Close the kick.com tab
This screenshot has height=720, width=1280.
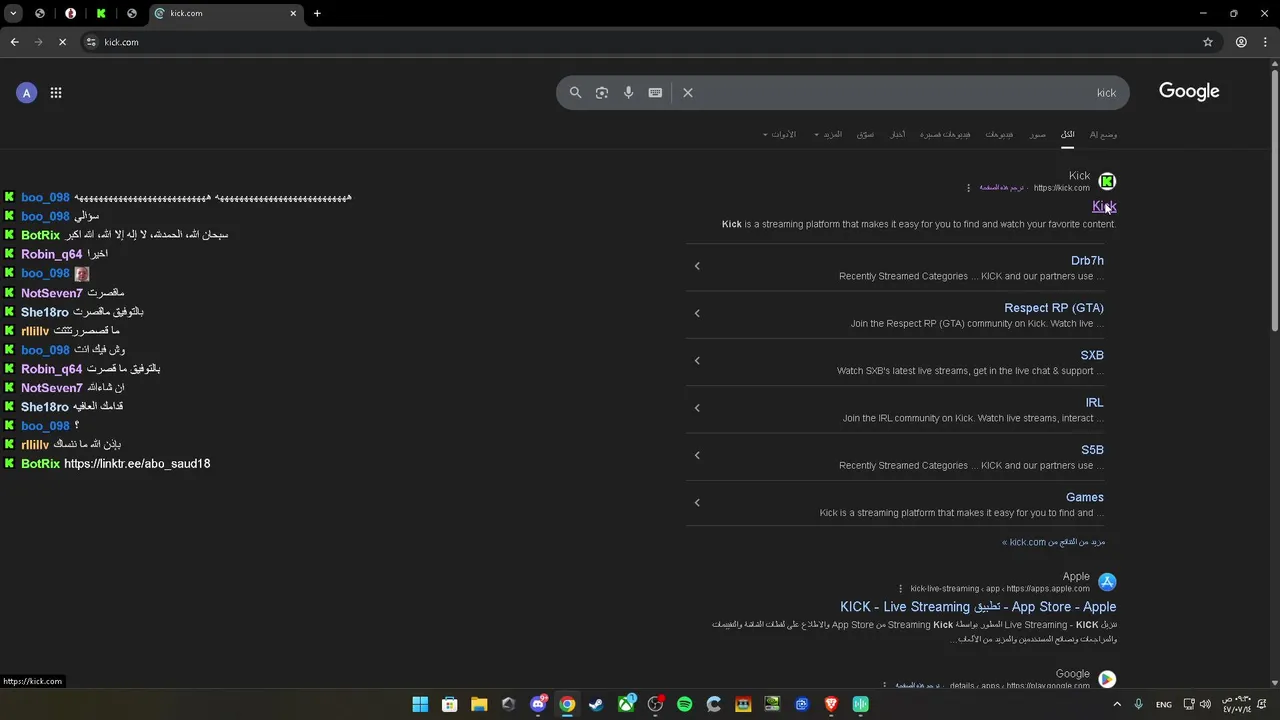[x=293, y=13]
